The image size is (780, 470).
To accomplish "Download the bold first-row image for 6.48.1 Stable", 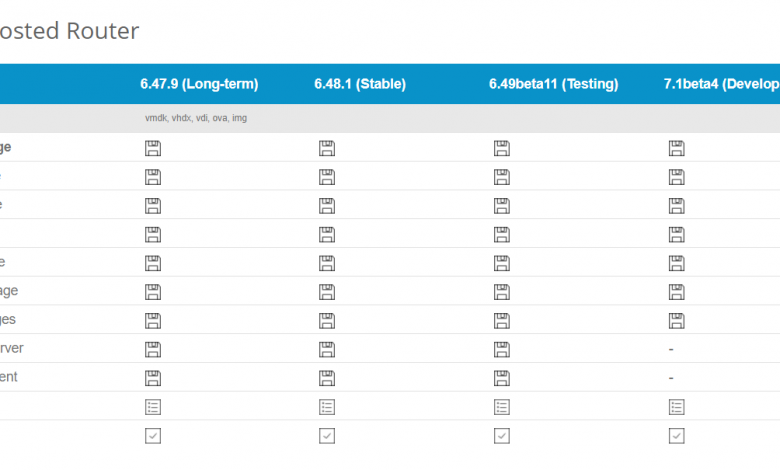I will coord(327,148).
